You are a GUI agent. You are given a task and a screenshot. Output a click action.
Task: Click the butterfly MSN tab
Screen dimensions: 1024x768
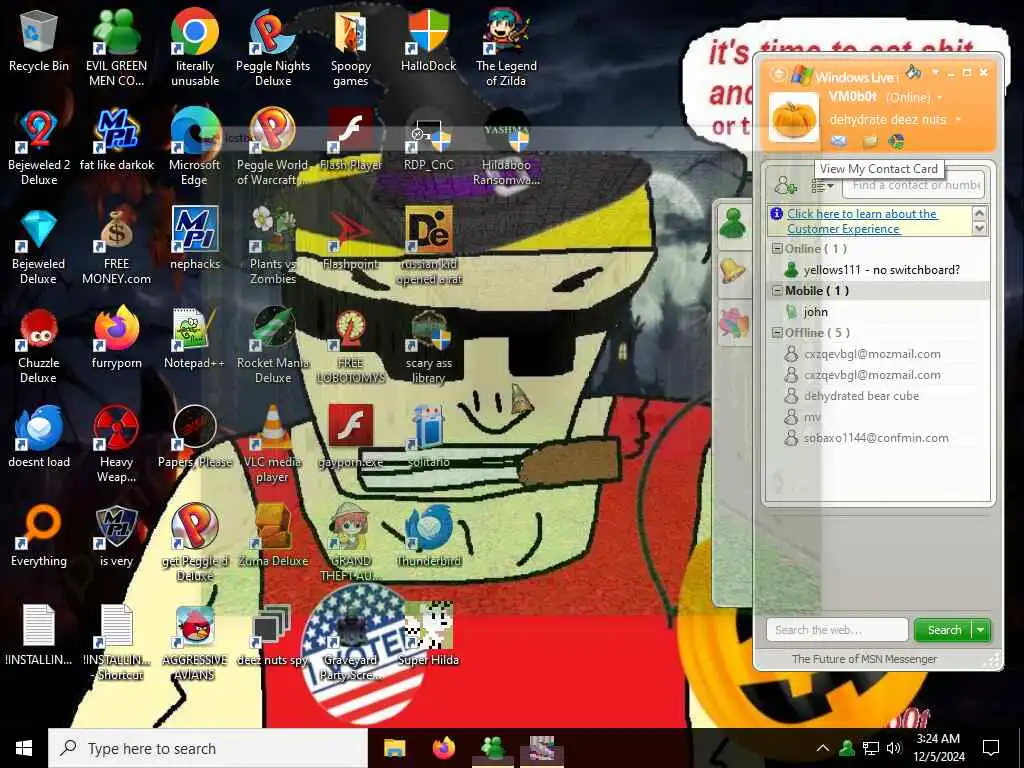[733, 321]
